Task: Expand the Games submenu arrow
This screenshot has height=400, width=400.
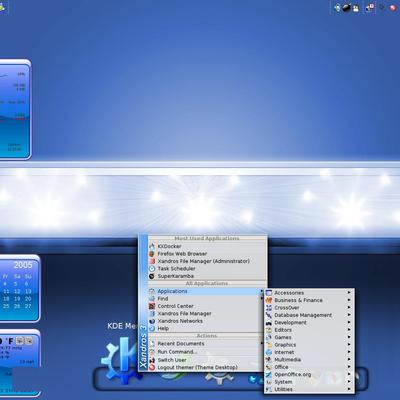Action: tap(349, 337)
